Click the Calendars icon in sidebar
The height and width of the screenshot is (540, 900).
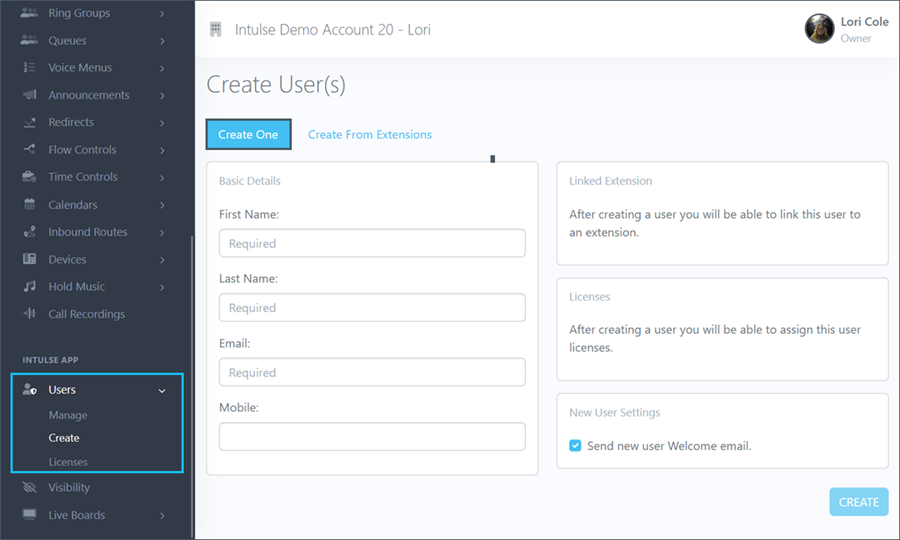pos(29,205)
